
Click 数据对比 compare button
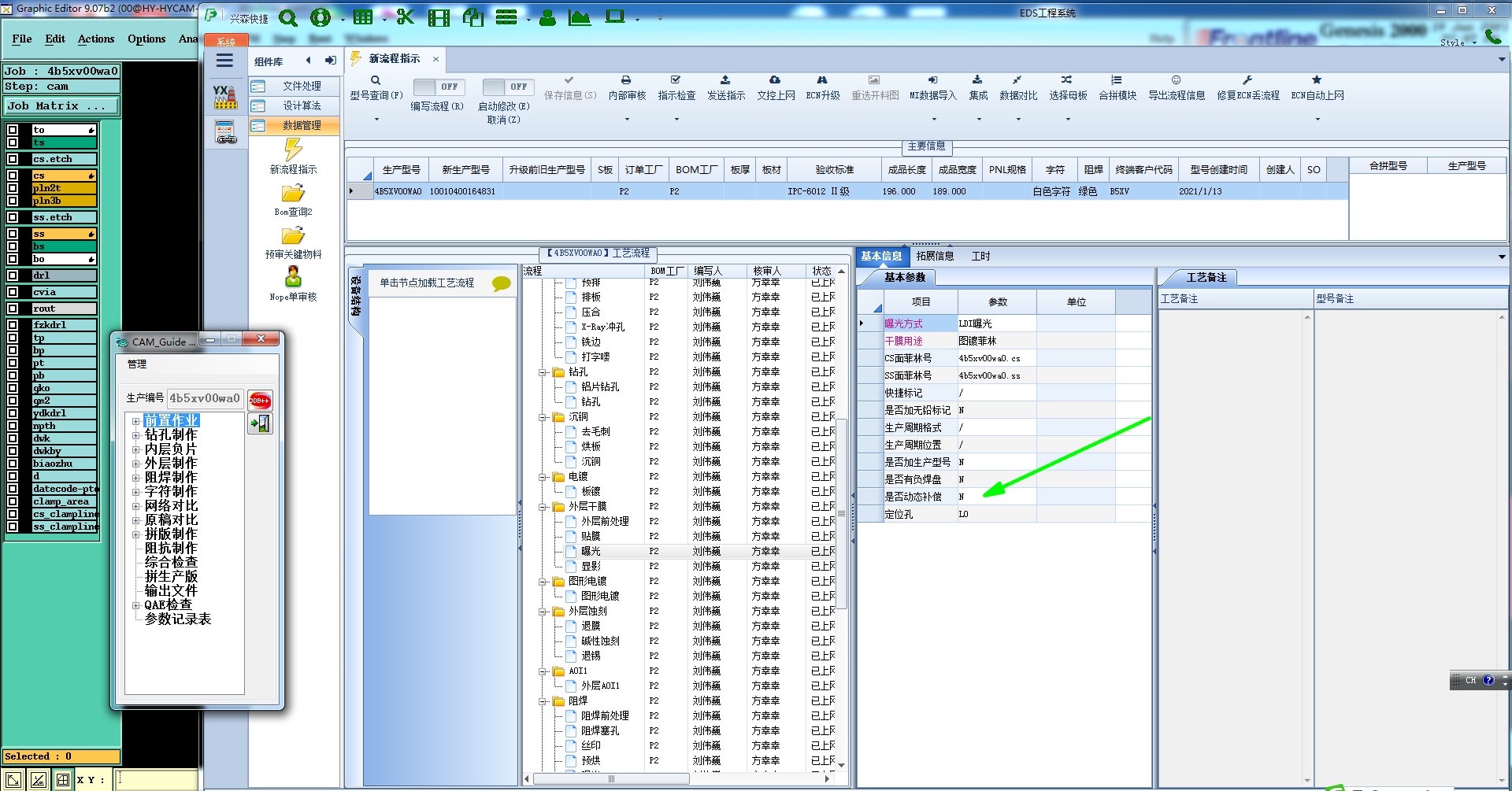(x=1018, y=87)
